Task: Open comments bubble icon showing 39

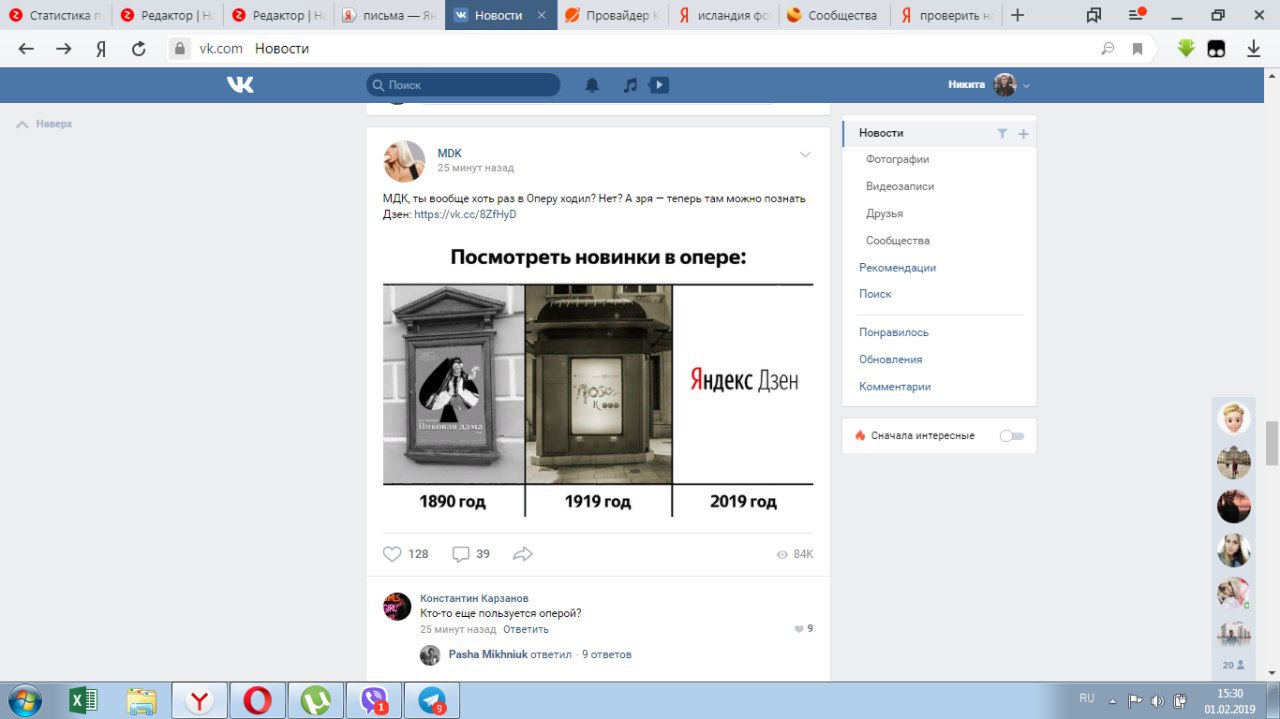Action: point(460,554)
